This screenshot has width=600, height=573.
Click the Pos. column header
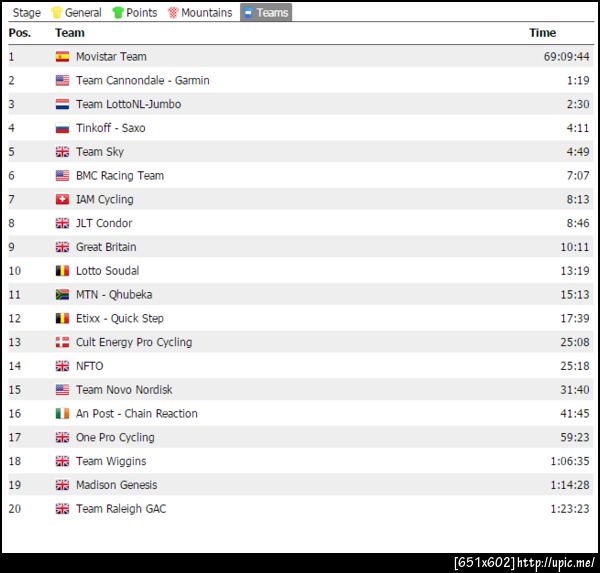(20, 33)
